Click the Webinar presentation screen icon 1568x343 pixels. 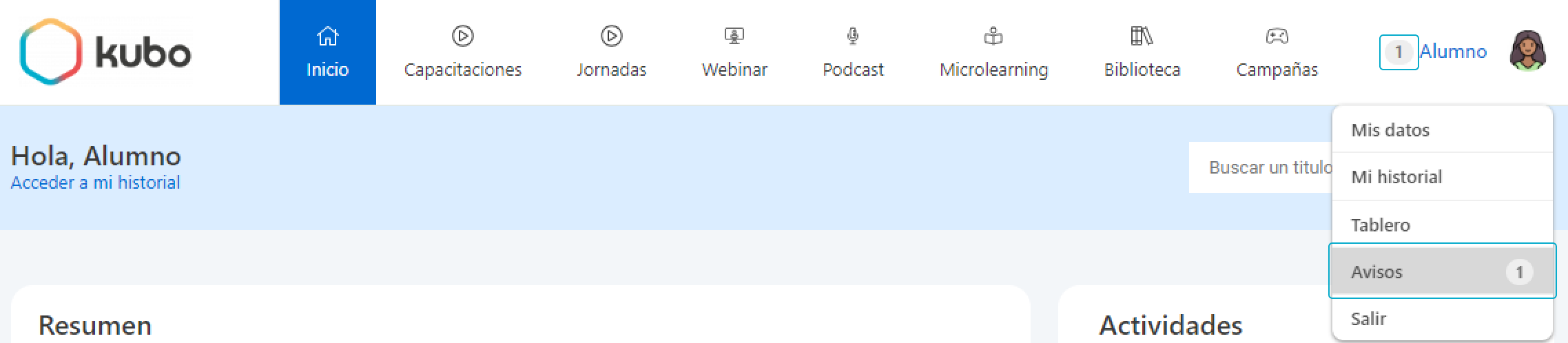point(734,36)
